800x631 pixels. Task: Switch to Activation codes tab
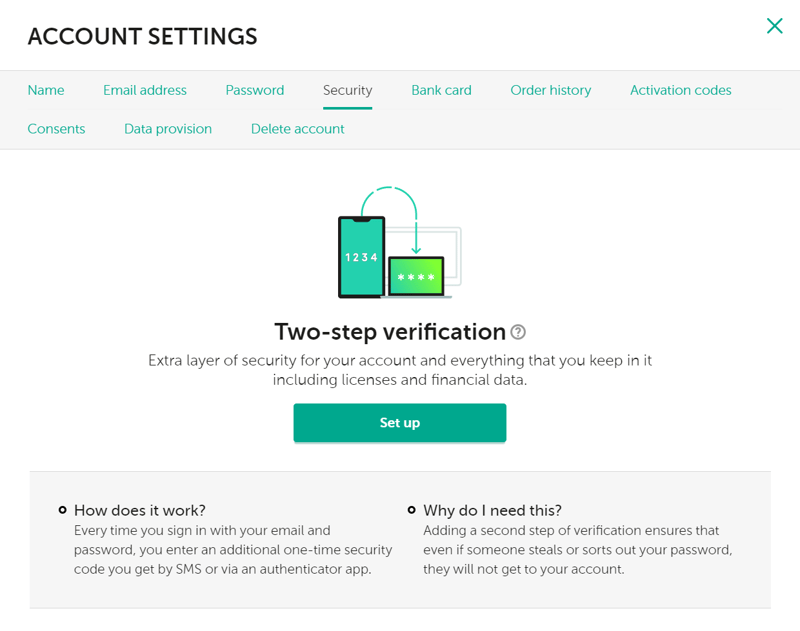point(681,90)
